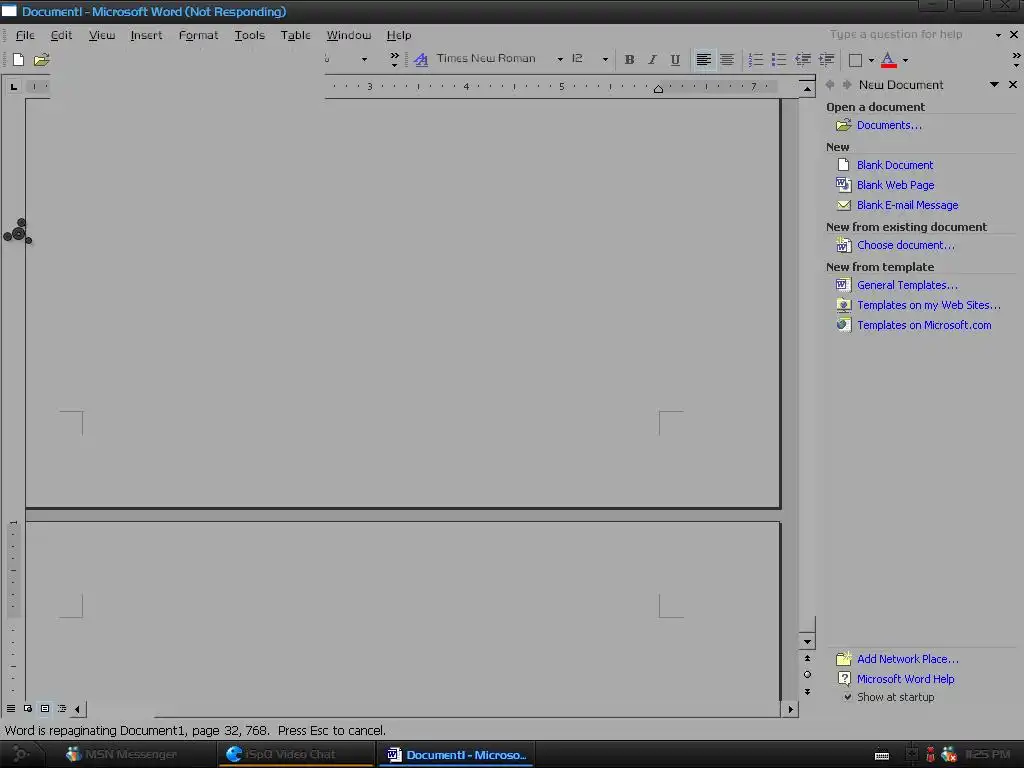Click the Previous Page double-arrow button
Image resolution: width=1024 pixels, height=768 pixels.
pyautogui.click(x=807, y=658)
